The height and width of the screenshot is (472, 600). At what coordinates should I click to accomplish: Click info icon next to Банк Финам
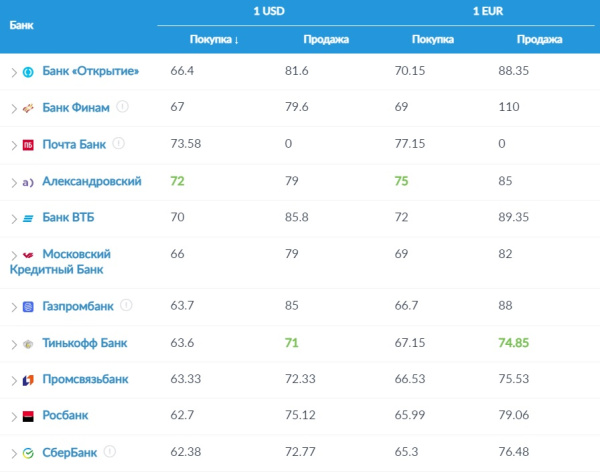tap(122, 106)
